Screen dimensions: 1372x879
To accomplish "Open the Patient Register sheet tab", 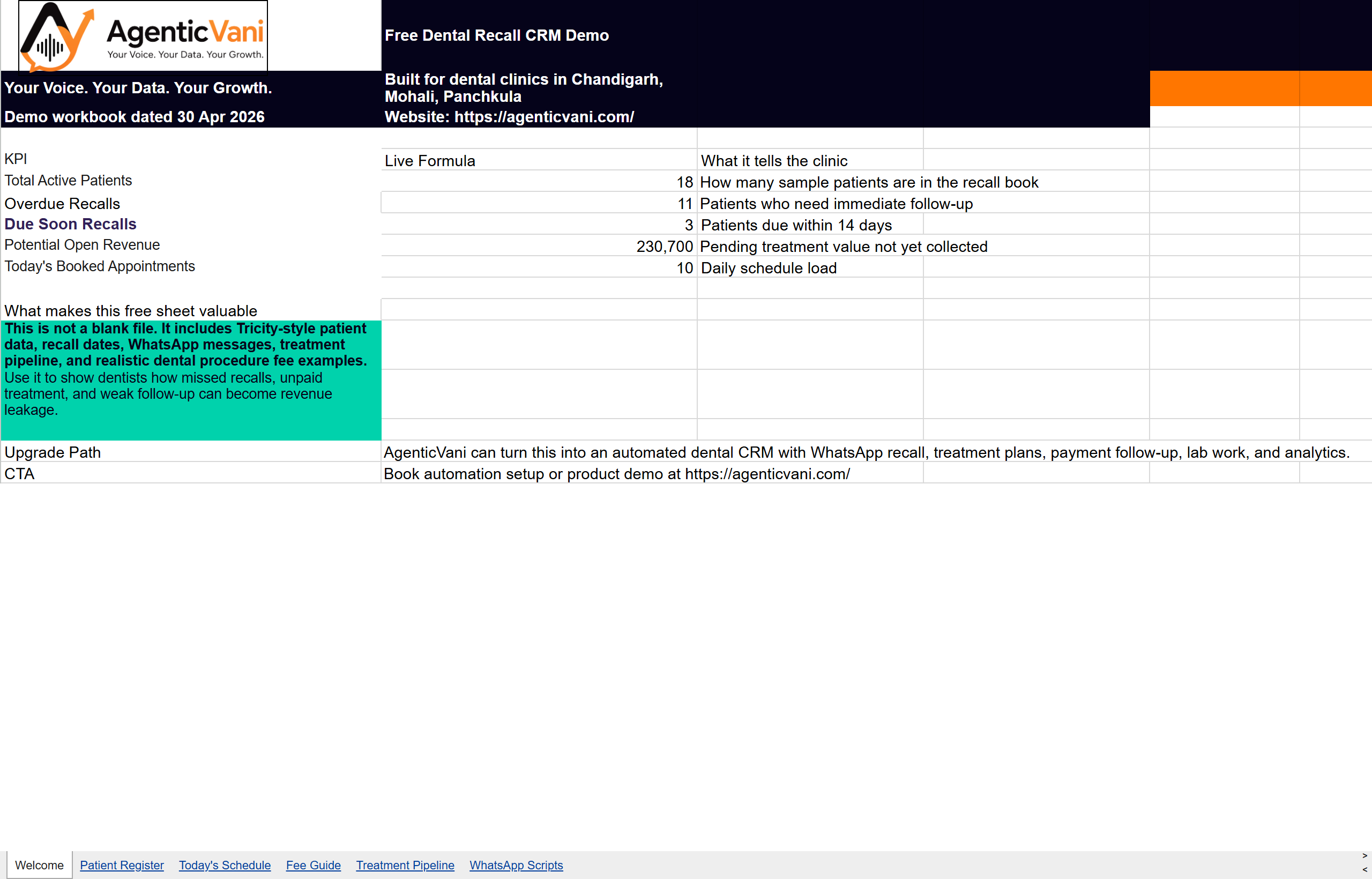I will tap(122, 865).
